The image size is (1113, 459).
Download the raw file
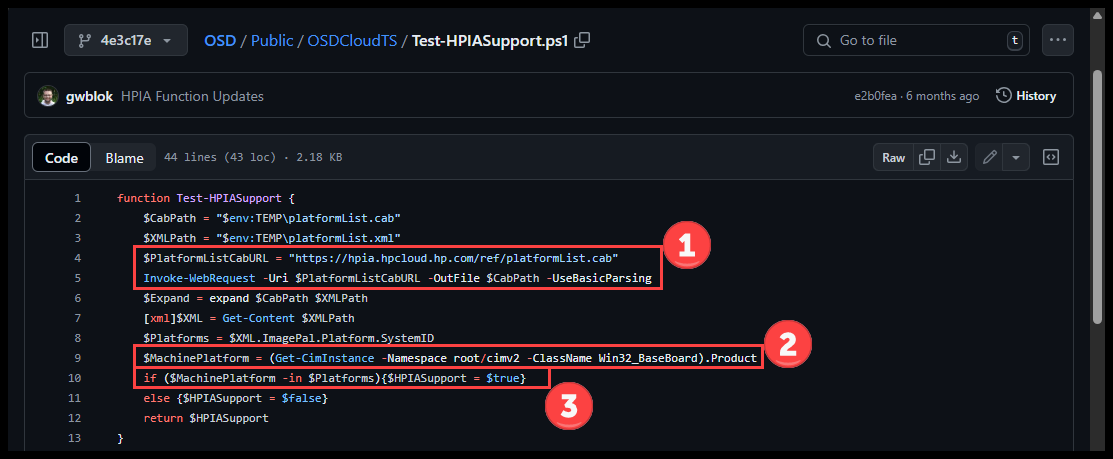pyautogui.click(x=954, y=157)
